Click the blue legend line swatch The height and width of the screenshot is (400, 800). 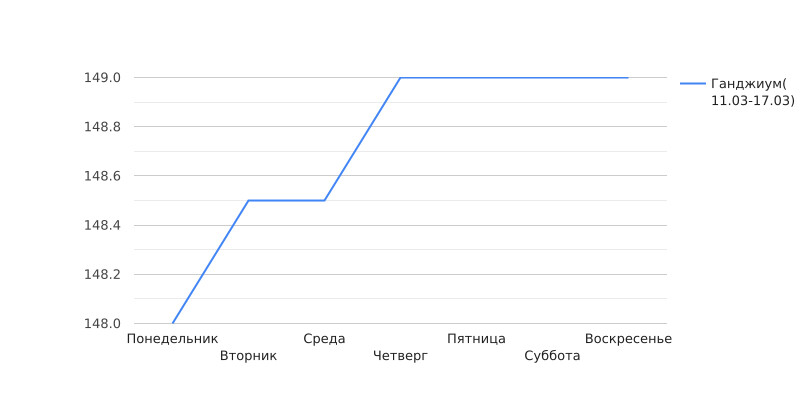point(693,84)
